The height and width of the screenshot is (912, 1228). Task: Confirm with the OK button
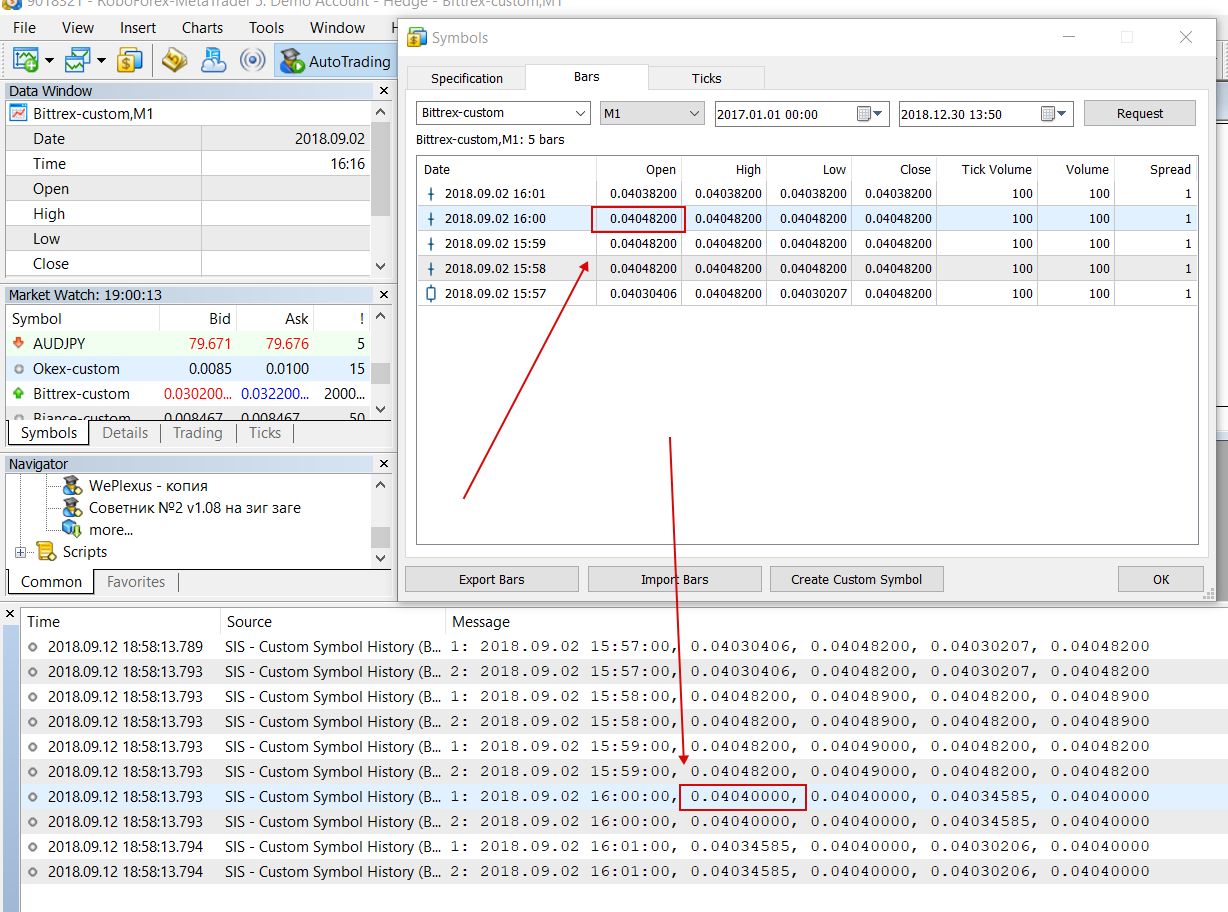tap(1161, 579)
